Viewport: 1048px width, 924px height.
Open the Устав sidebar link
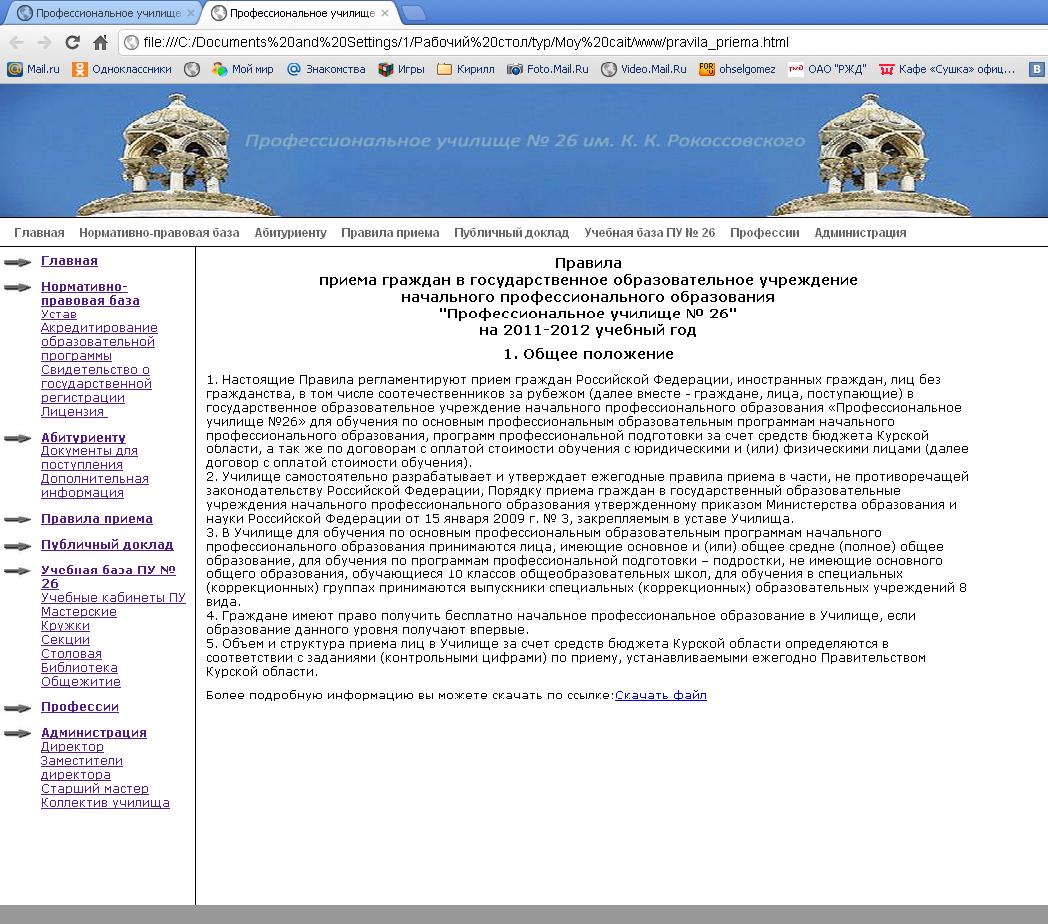pos(59,314)
